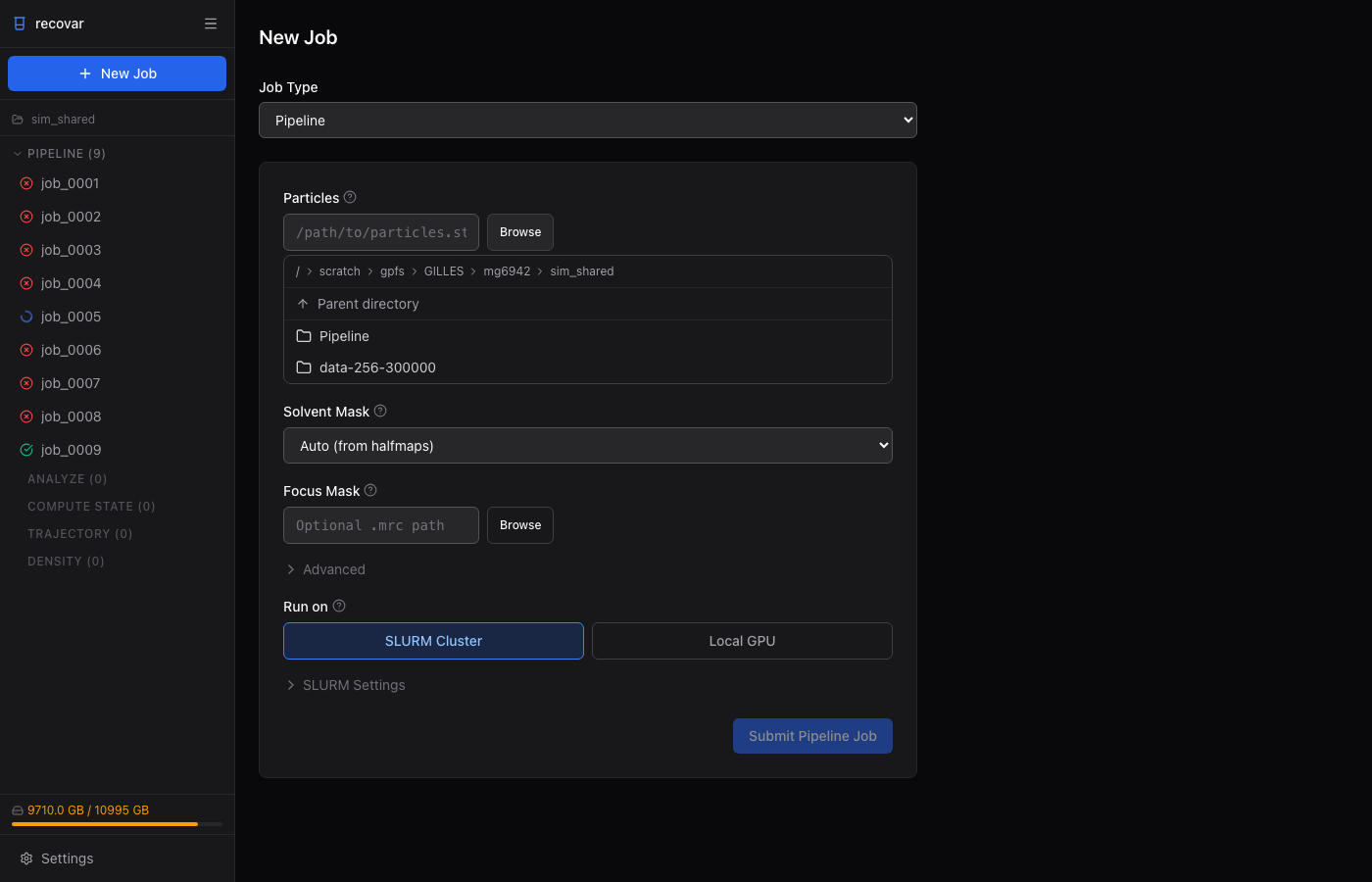Select job_0003 in the sidebar
The height and width of the screenshot is (882, 1372).
click(117, 250)
